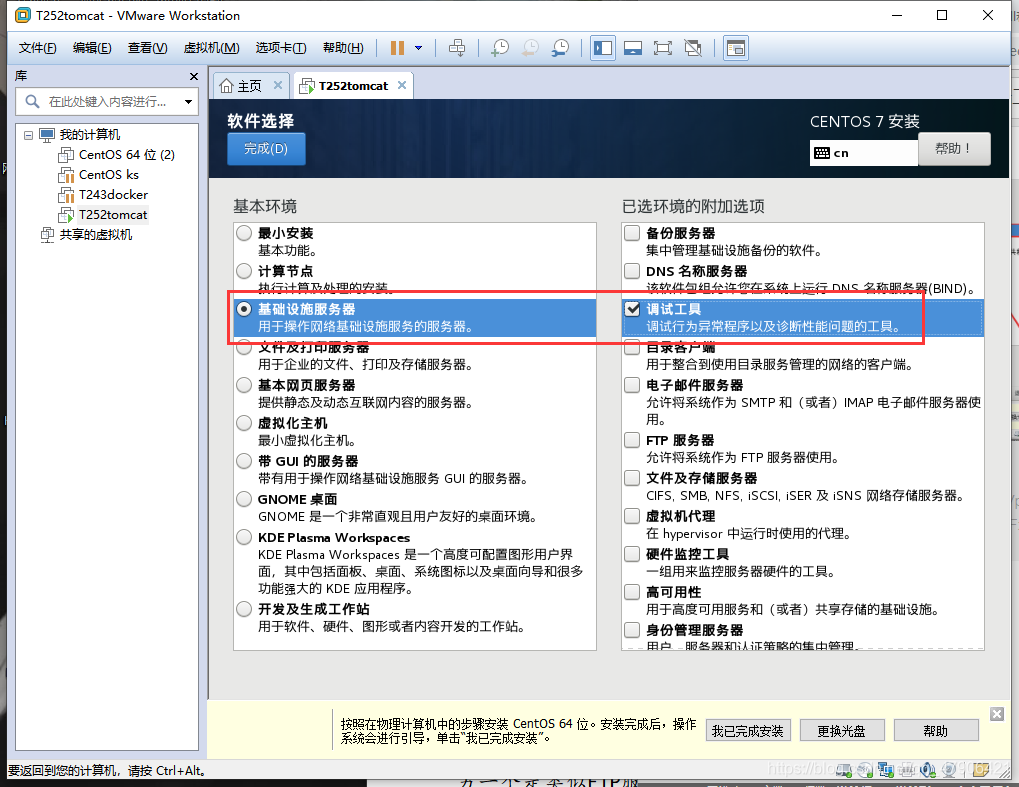Click the thumbnail bar view icon
The height and width of the screenshot is (787, 1019).
click(x=633, y=48)
